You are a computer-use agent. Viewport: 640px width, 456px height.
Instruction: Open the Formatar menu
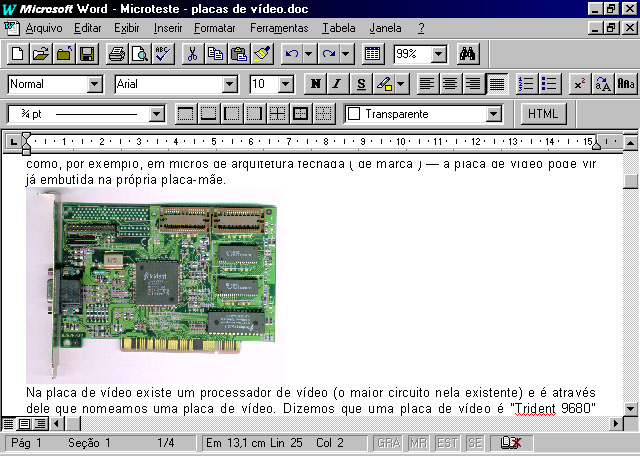tap(215, 28)
